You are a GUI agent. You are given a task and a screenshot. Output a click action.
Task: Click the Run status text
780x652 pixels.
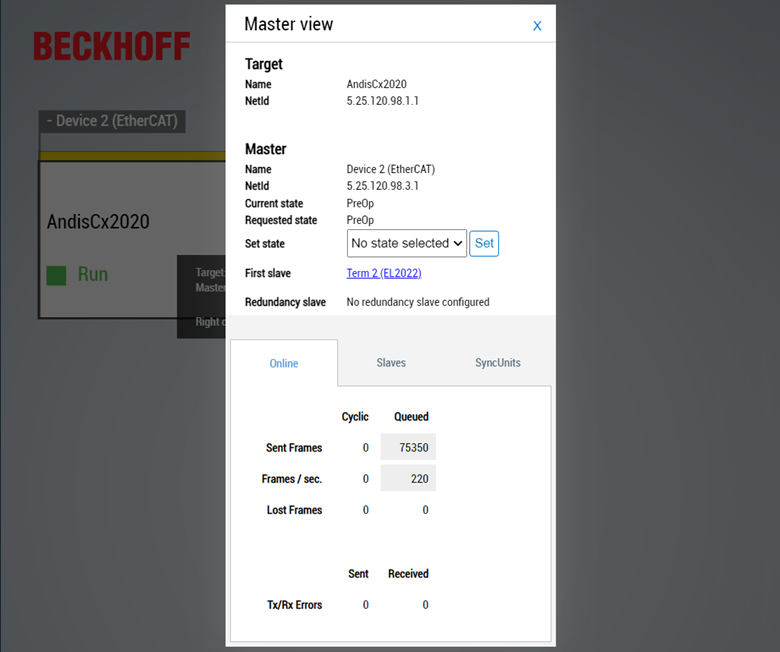tap(93, 275)
